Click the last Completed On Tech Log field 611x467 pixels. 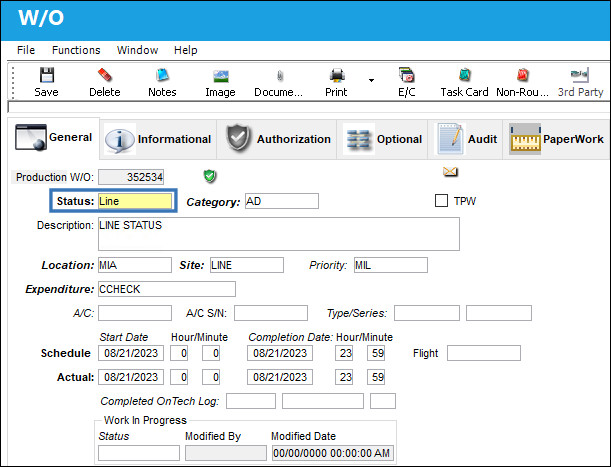click(x=383, y=401)
